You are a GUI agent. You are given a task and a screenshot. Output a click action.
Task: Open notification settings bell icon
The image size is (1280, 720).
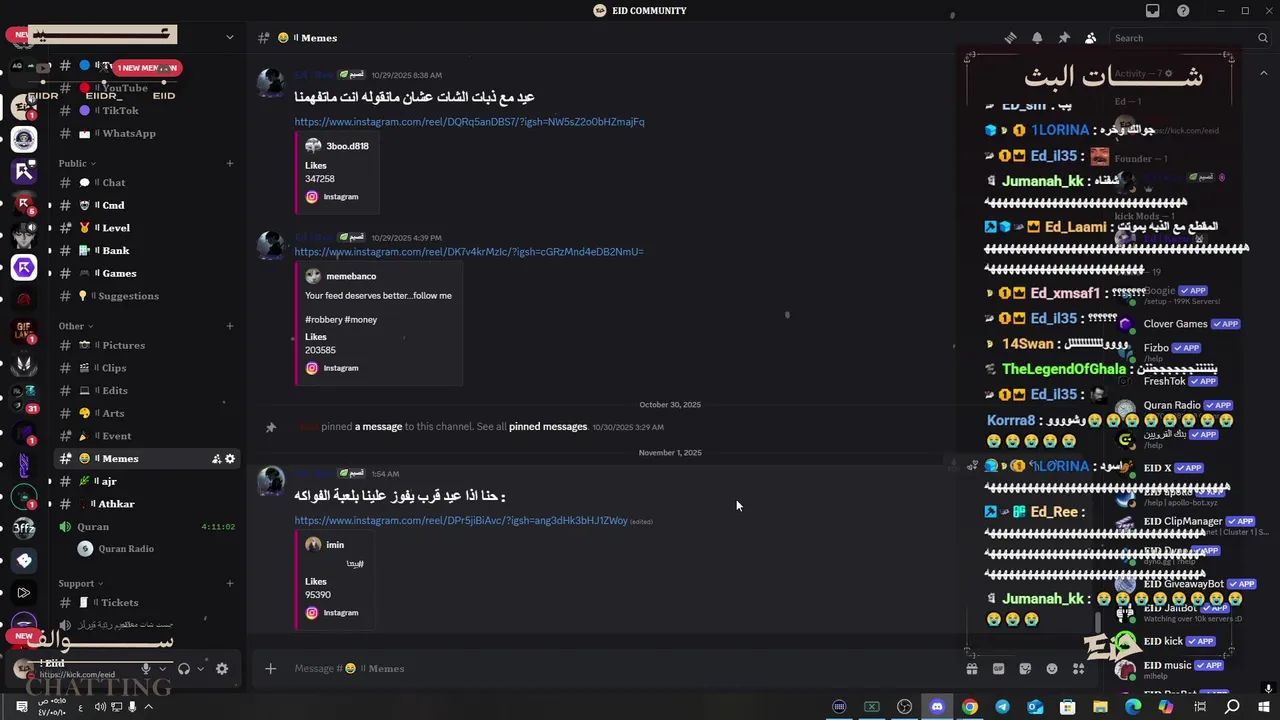[x=1037, y=38]
